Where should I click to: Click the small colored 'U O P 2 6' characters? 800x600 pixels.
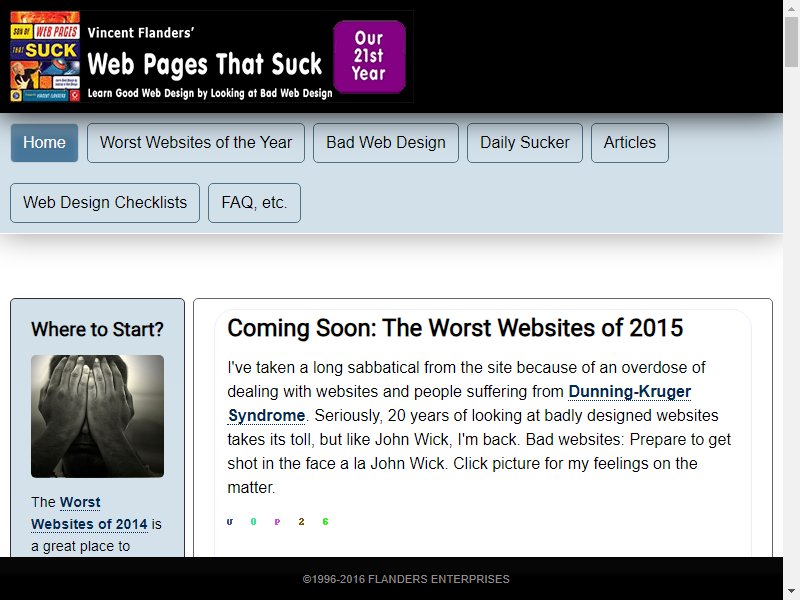(278, 521)
